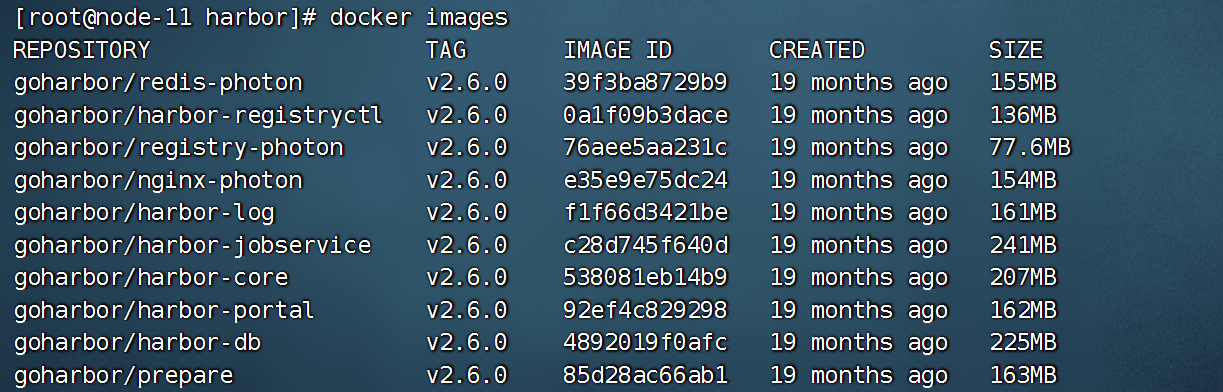The height and width of the screenshot is (392, 1223).
Task: Select goharbor/harbor-db repository name
Action: pyautogui.click(x=136, y=343)
